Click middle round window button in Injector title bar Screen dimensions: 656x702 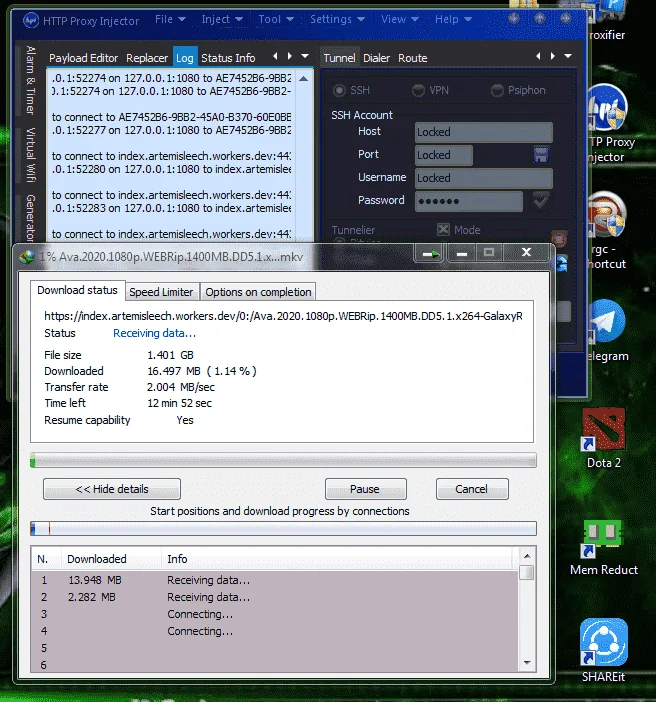pyautogui.click(x=540, y=18)
